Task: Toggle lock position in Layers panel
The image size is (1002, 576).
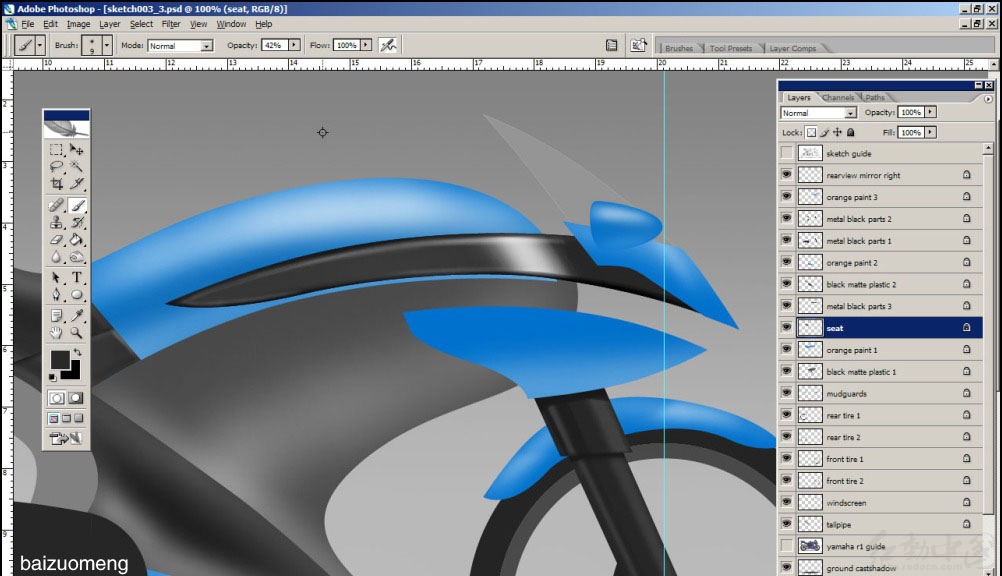Action: point(837,132)
